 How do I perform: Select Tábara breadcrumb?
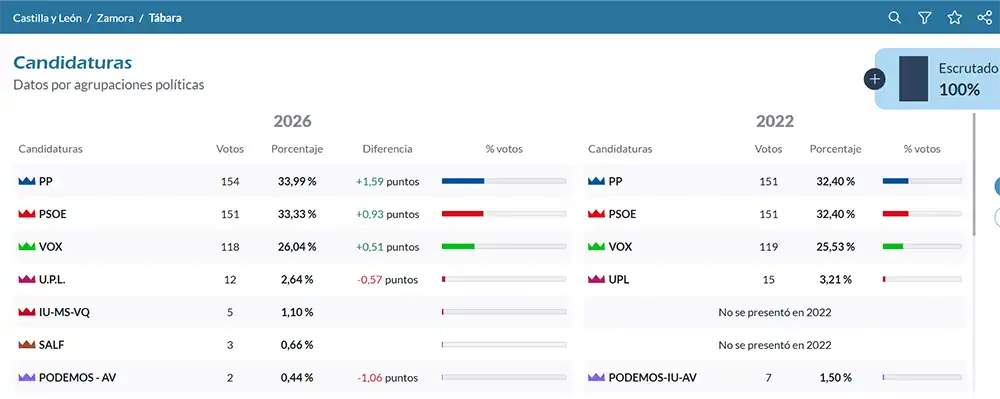coord(165,18)
